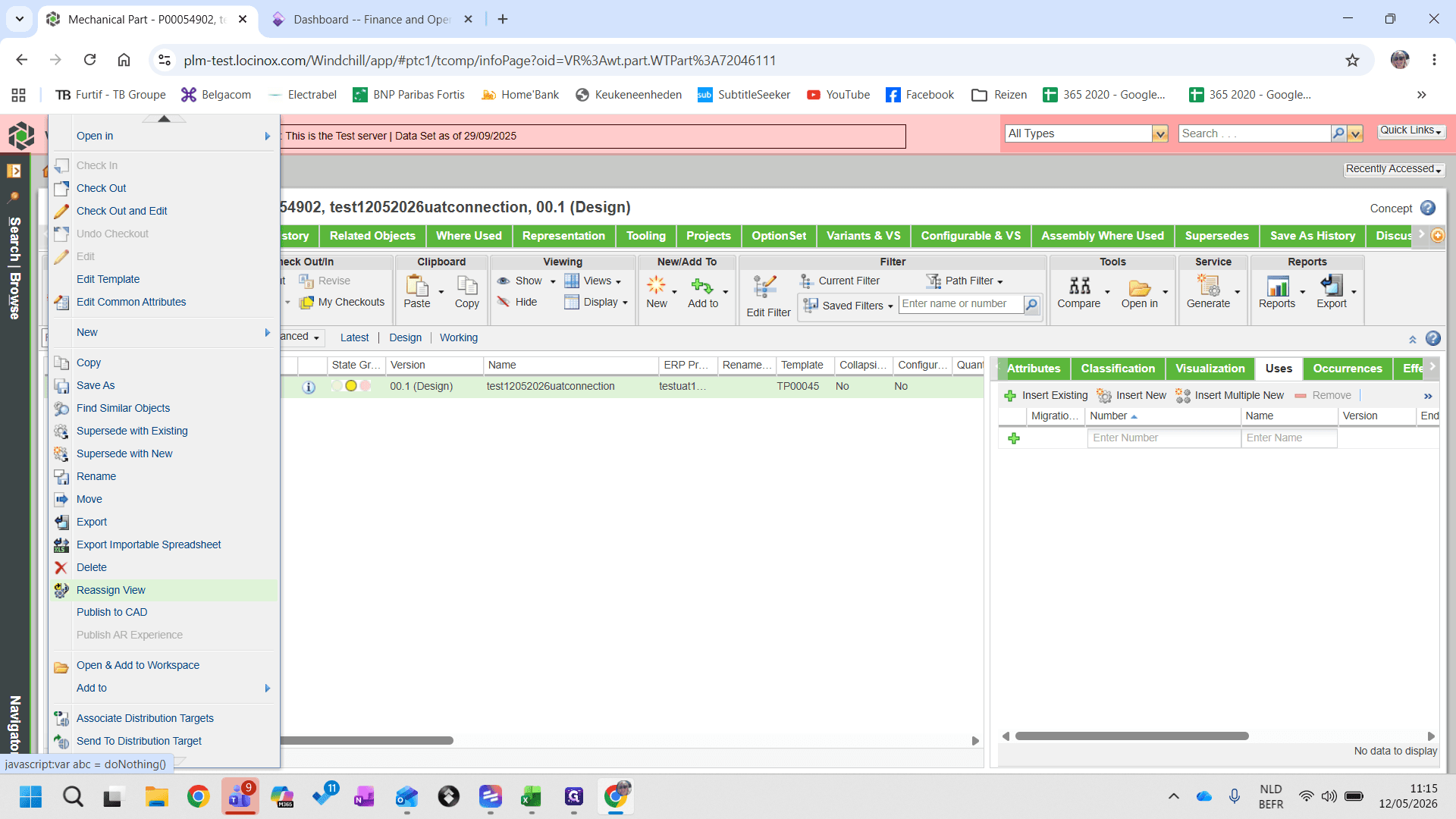Switch to the Where Used tab

pyautogui.click(x=469, y=236)
